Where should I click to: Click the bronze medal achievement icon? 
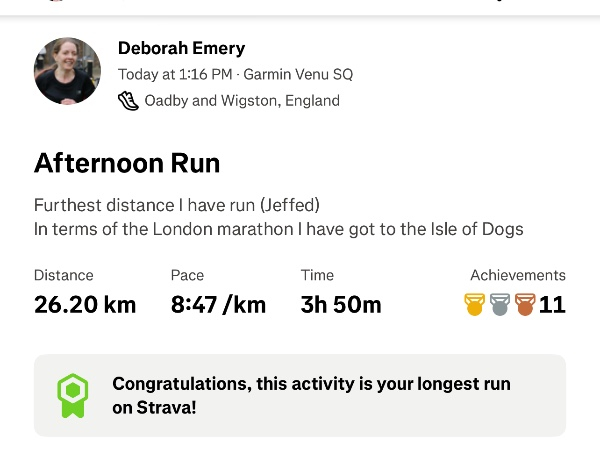[525, 304]
